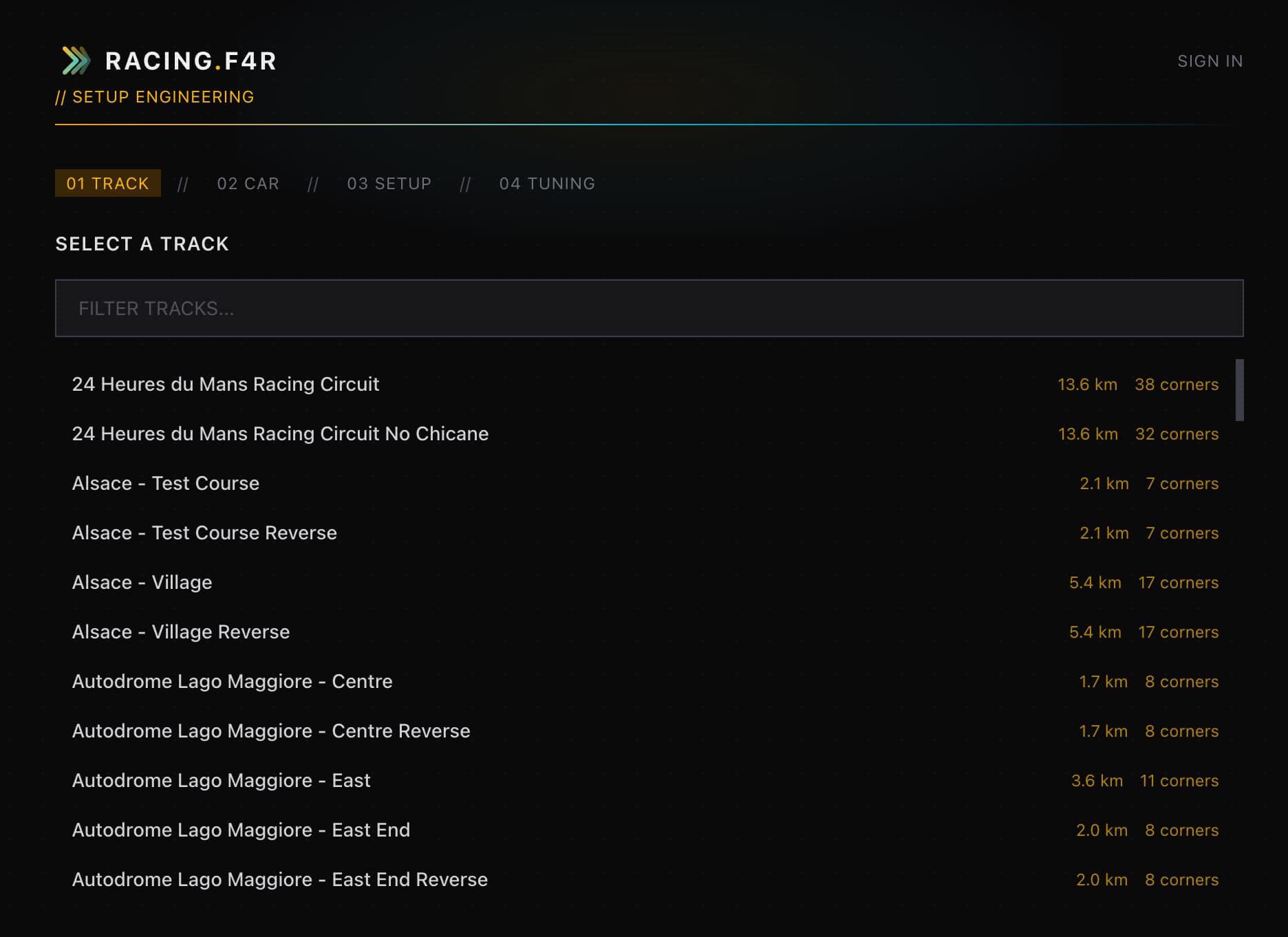Pick Alsace - Test Course Reverse

[x=204, y=532]
